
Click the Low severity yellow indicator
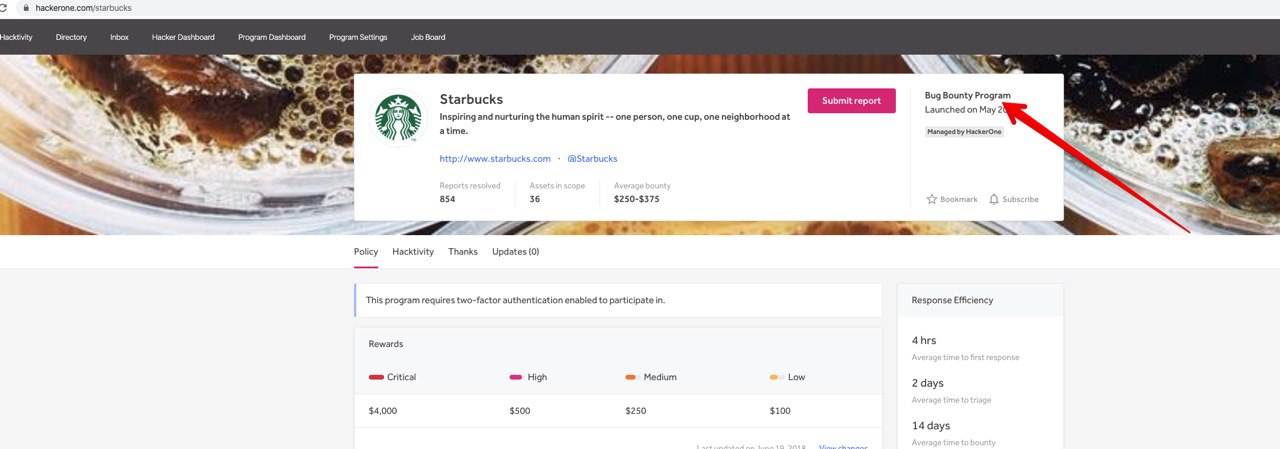776,377
